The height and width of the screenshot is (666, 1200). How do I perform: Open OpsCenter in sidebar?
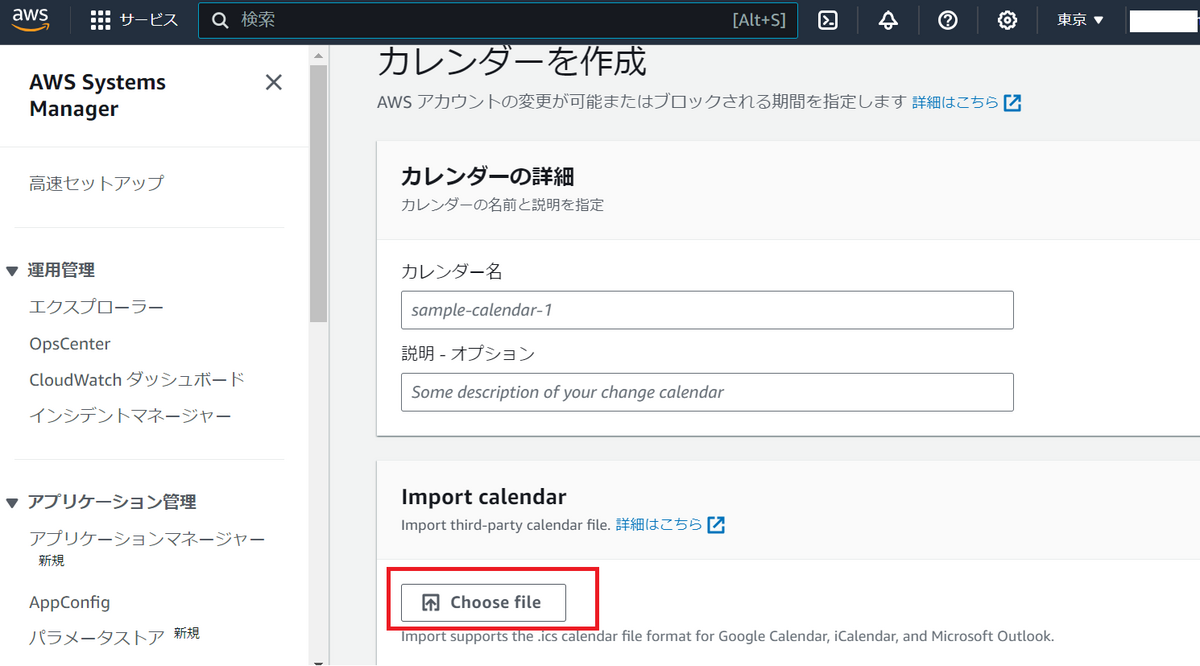tap(70, 344)
